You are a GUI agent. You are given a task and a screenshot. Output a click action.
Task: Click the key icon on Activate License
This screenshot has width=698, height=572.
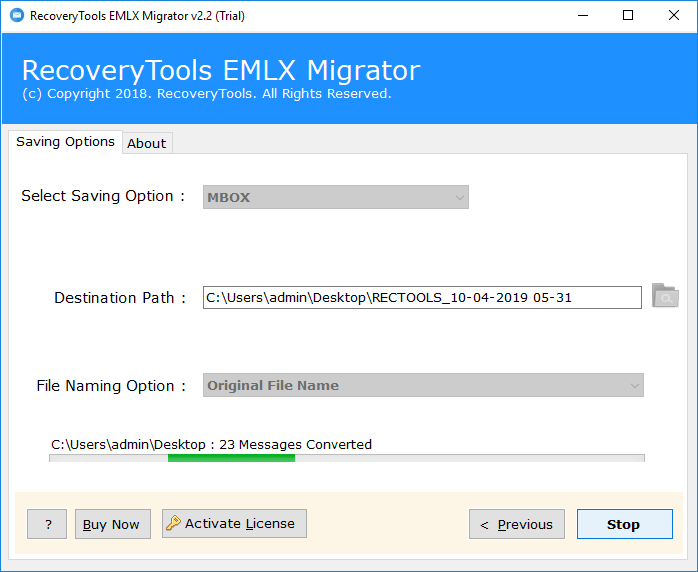click(173, 523)
